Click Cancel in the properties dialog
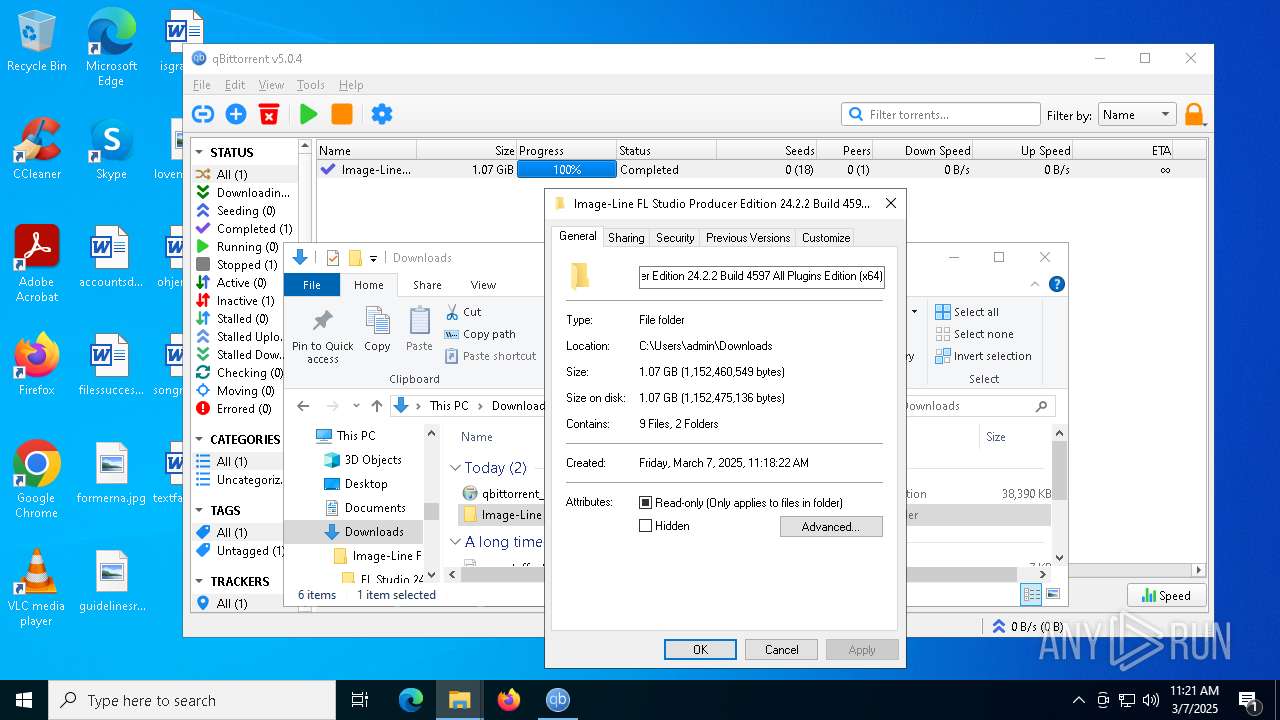Screen dimensions: 1280x720 pos(781,650)
